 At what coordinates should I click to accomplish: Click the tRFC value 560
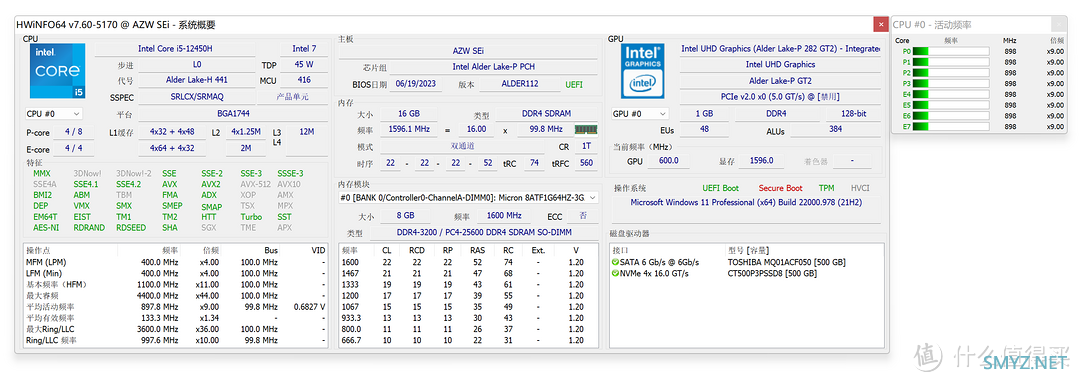click(x=587, y=163)
